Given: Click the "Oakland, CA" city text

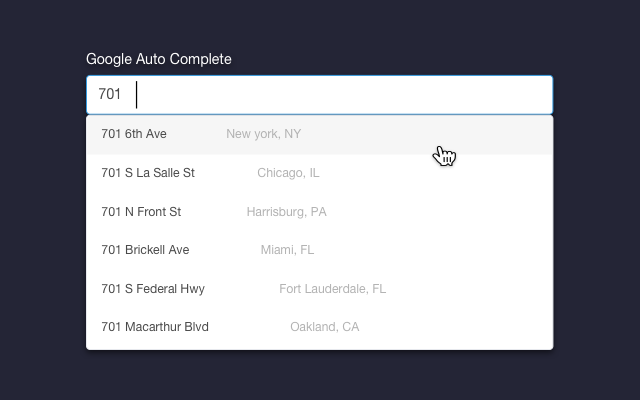Looking at the screenshot, I should pyautogui.click(x=324, y=327).
